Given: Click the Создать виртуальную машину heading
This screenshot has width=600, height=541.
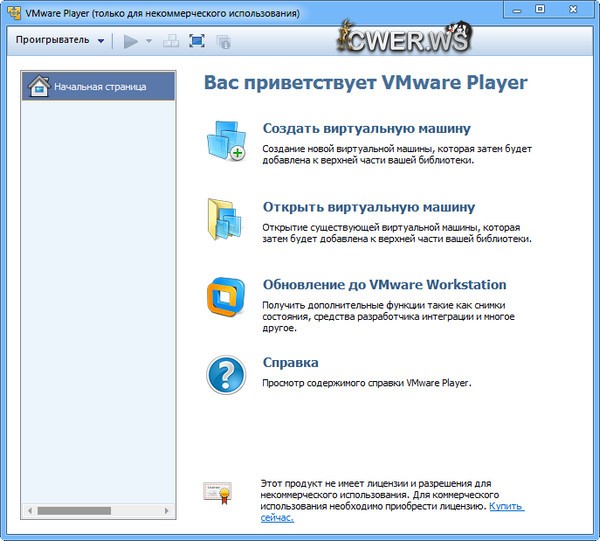Looking at the screenshot, I should 366,129.
